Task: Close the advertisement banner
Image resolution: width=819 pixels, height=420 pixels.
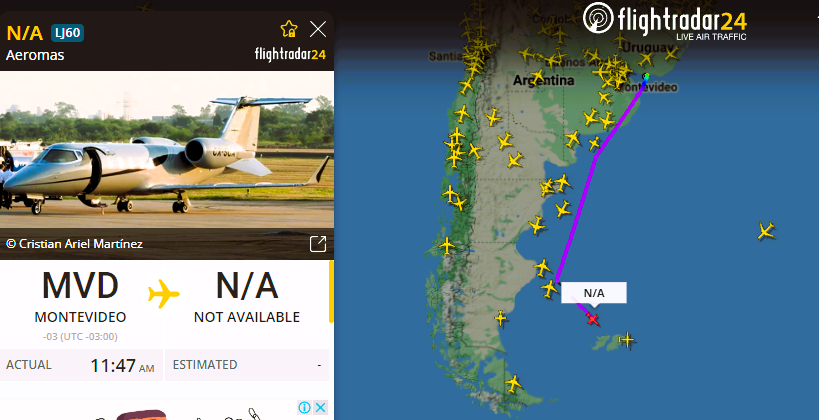Action: 321,407
